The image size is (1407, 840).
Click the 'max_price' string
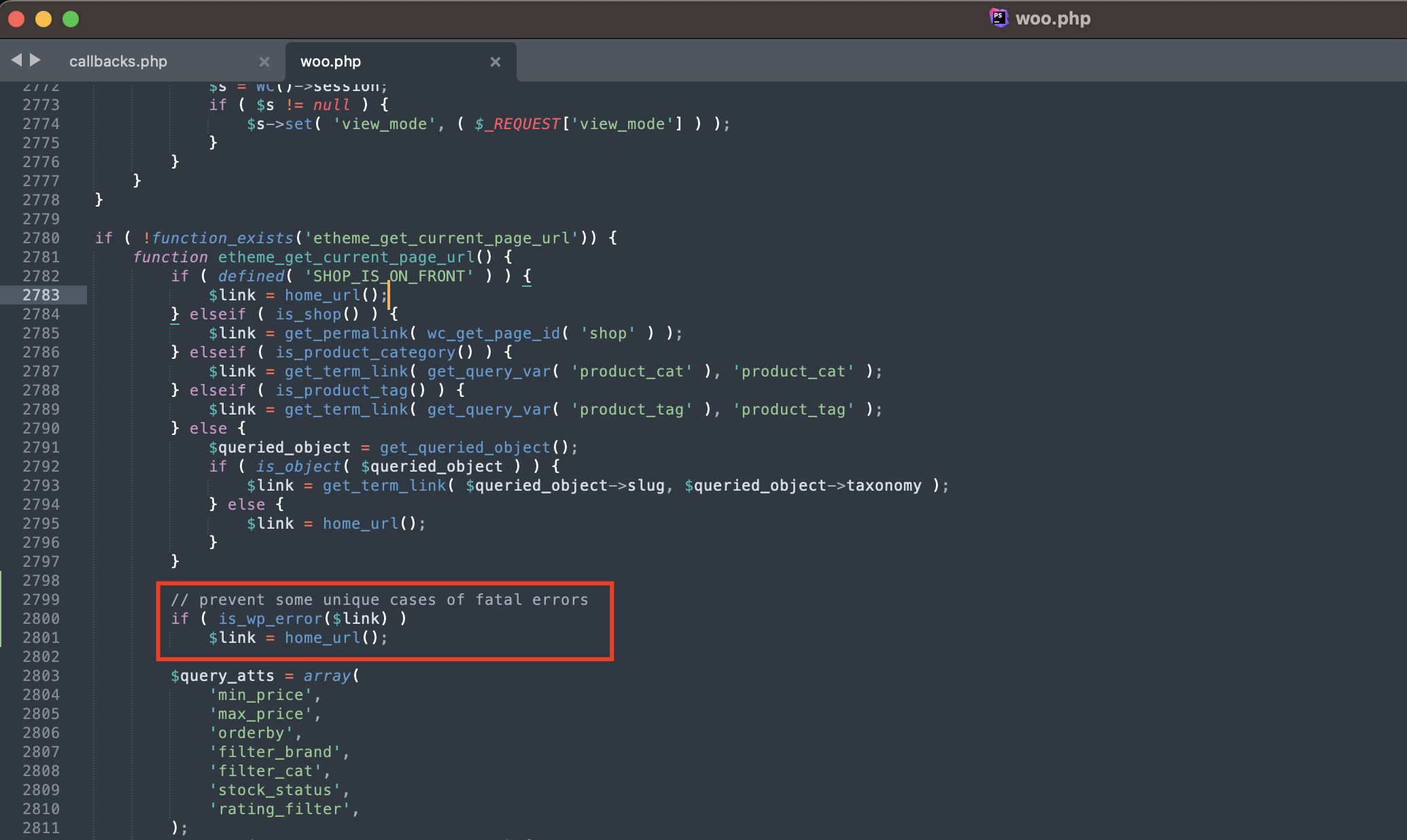pyautogui.click(x=260, y=714)
